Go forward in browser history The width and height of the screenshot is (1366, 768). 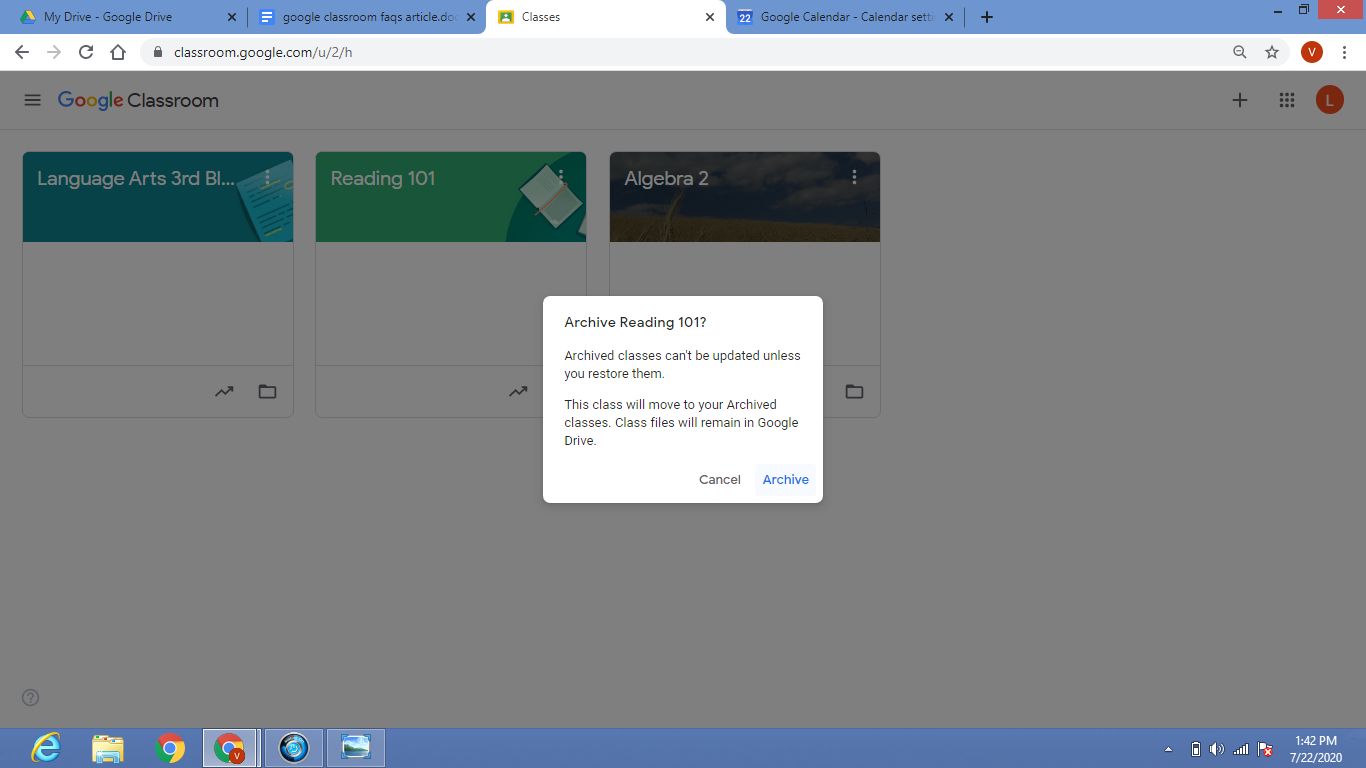pyautogui.click(x=54, y=52)
